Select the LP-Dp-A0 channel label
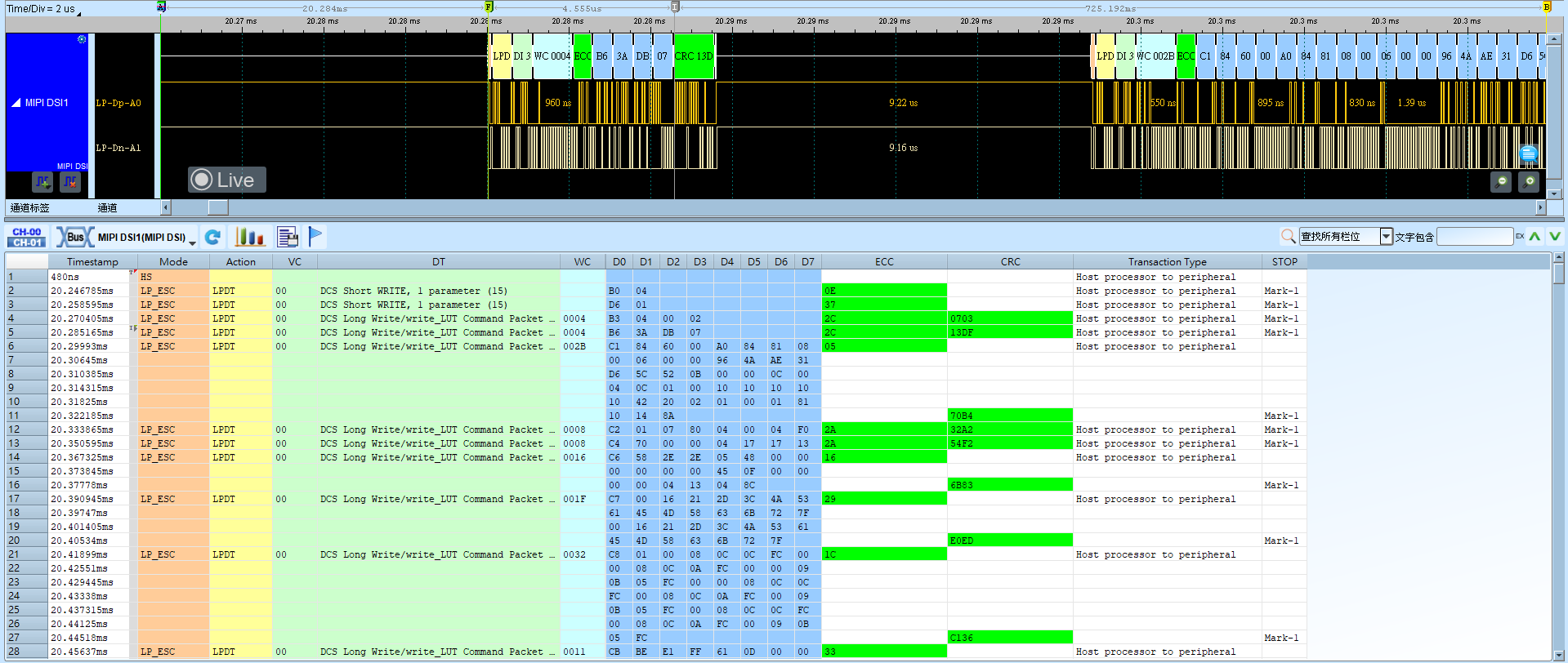The height and width of the screenshot is (663, 1568). [118, 103]
